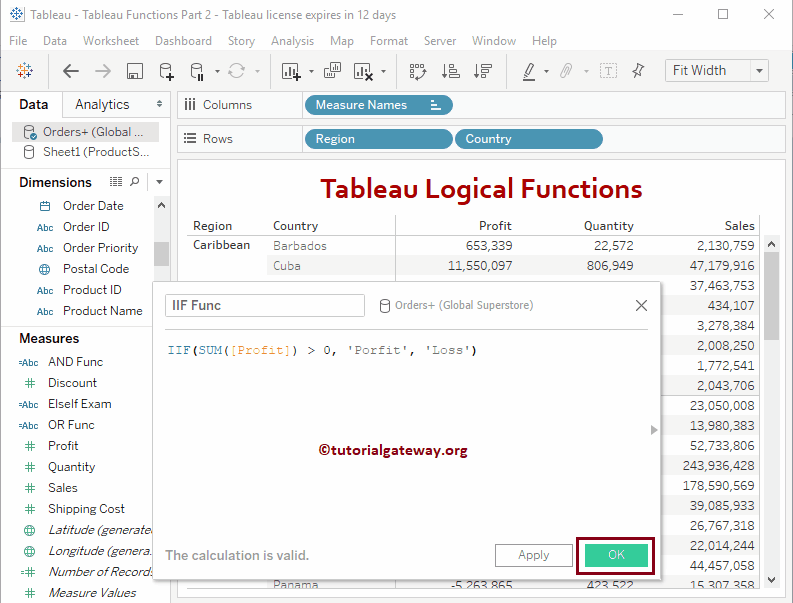793x603 pixels.
Task: Select the Measure Names pill on Columns
Action: (x=378, y=105)
